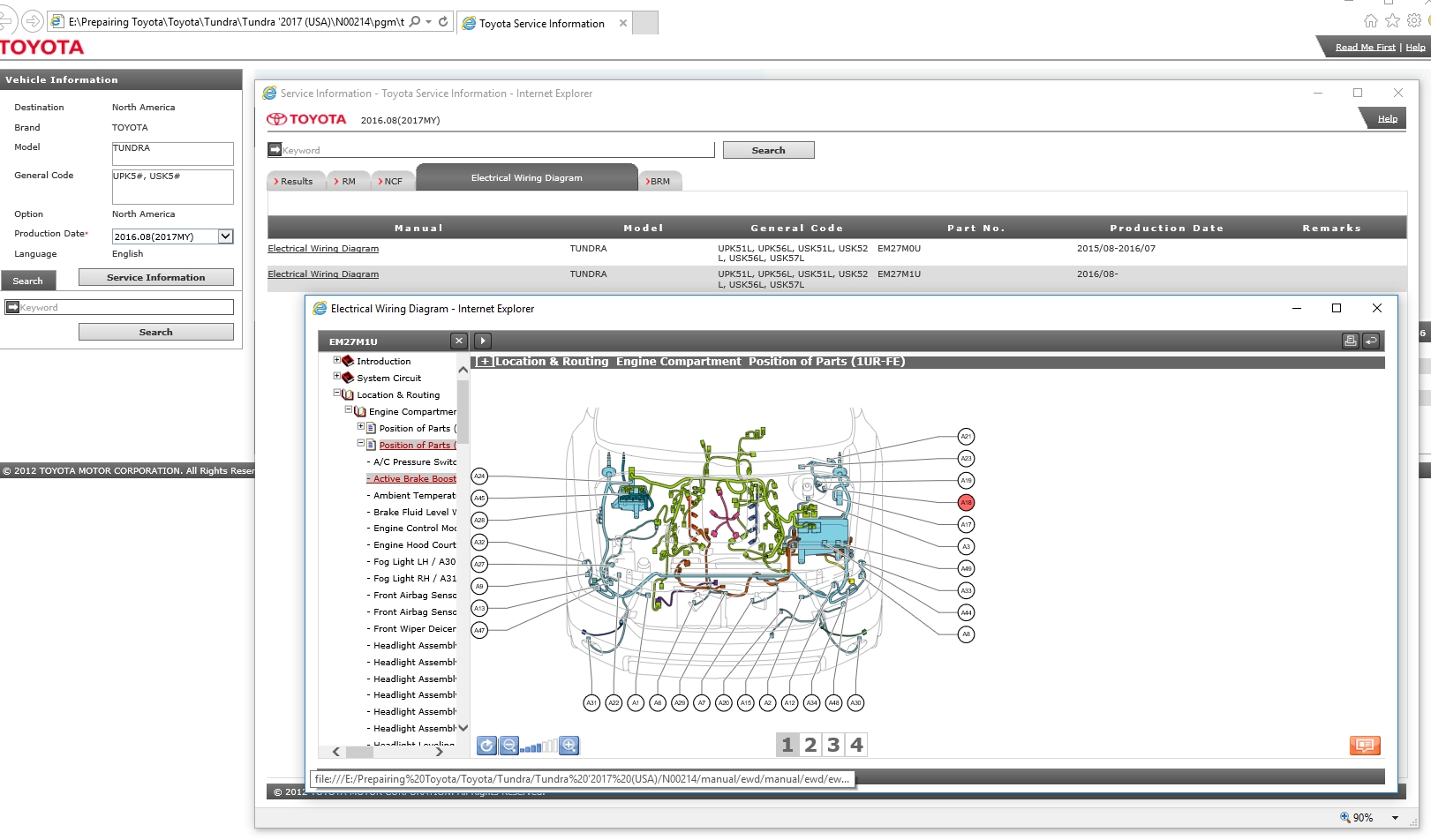The width and height of the screenshot is (1431, 840).
Task: Switch to the NCF tab
Action: point(393,182)
